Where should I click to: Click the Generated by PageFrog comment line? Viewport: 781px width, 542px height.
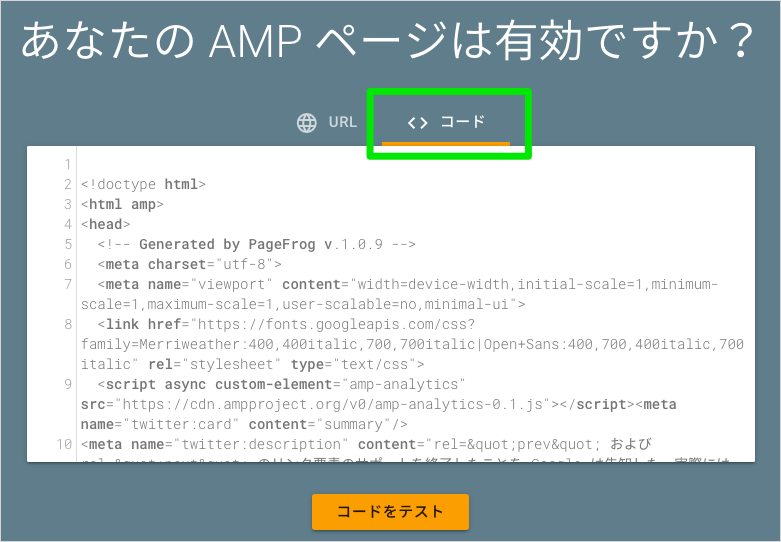click(x=257, y=244)
